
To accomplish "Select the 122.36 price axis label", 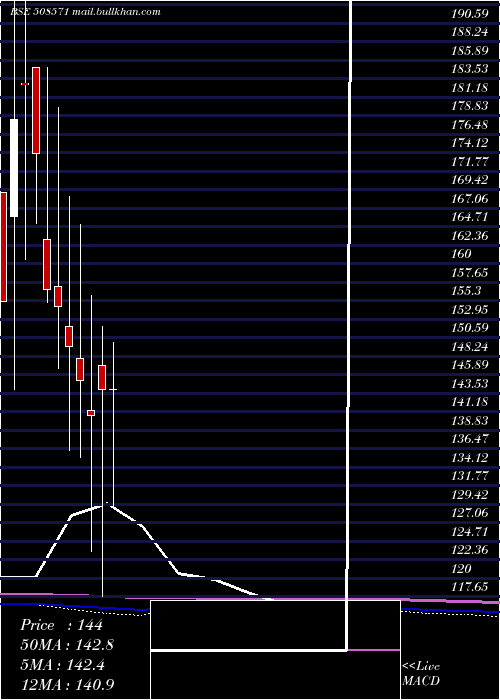I will click(x=470, y=550).
